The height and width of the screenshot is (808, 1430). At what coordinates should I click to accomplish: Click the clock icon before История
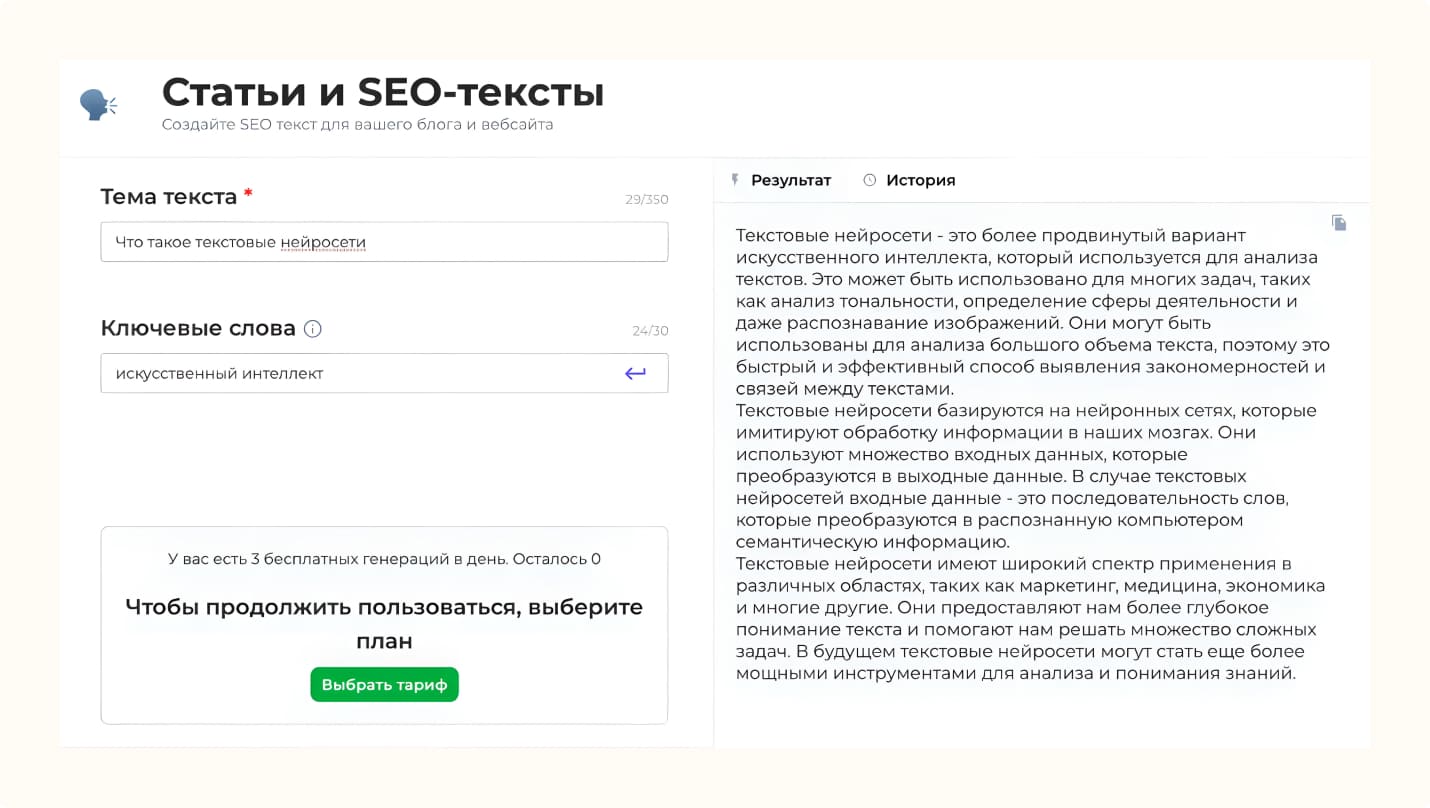[x=869, y=180]
